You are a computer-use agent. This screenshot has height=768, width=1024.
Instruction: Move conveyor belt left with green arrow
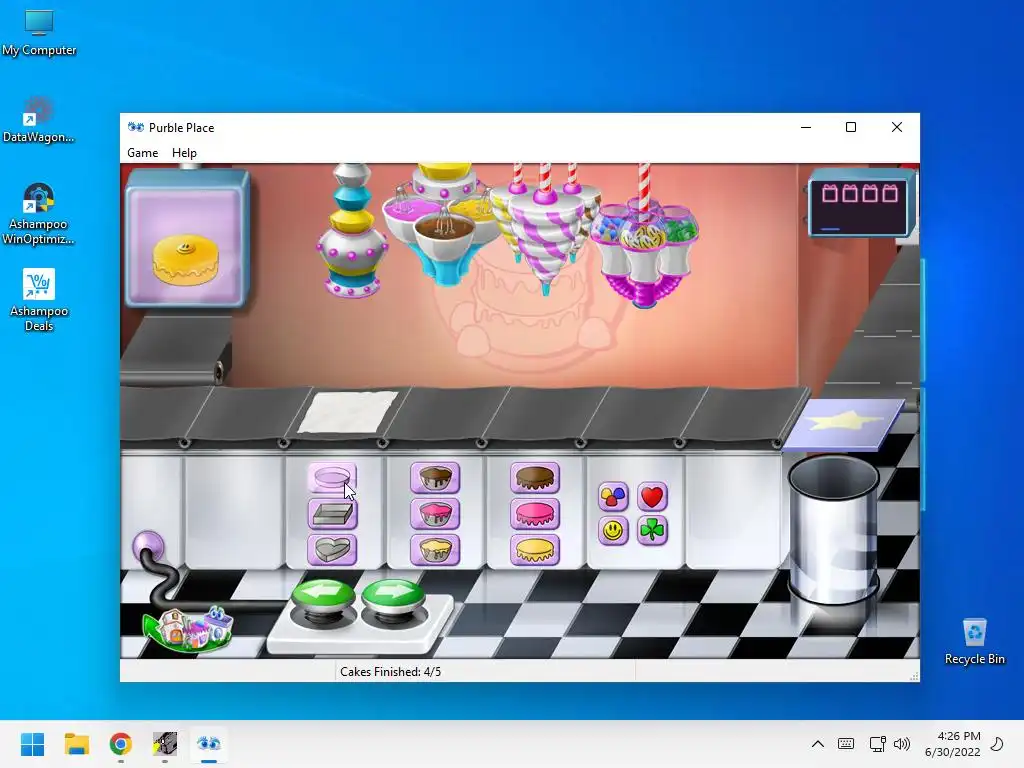[x=323, y=595]
